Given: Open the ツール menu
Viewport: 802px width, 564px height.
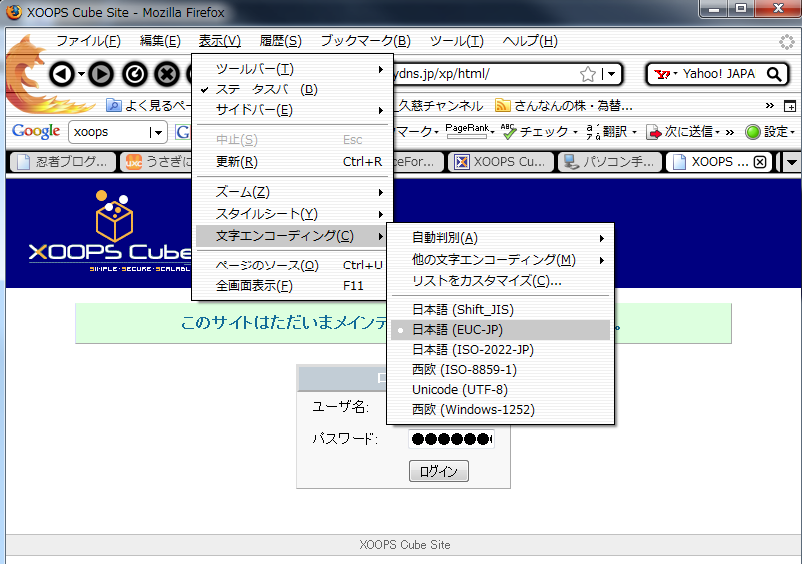Looking at the screenshot, I should (x=456, y=41).
